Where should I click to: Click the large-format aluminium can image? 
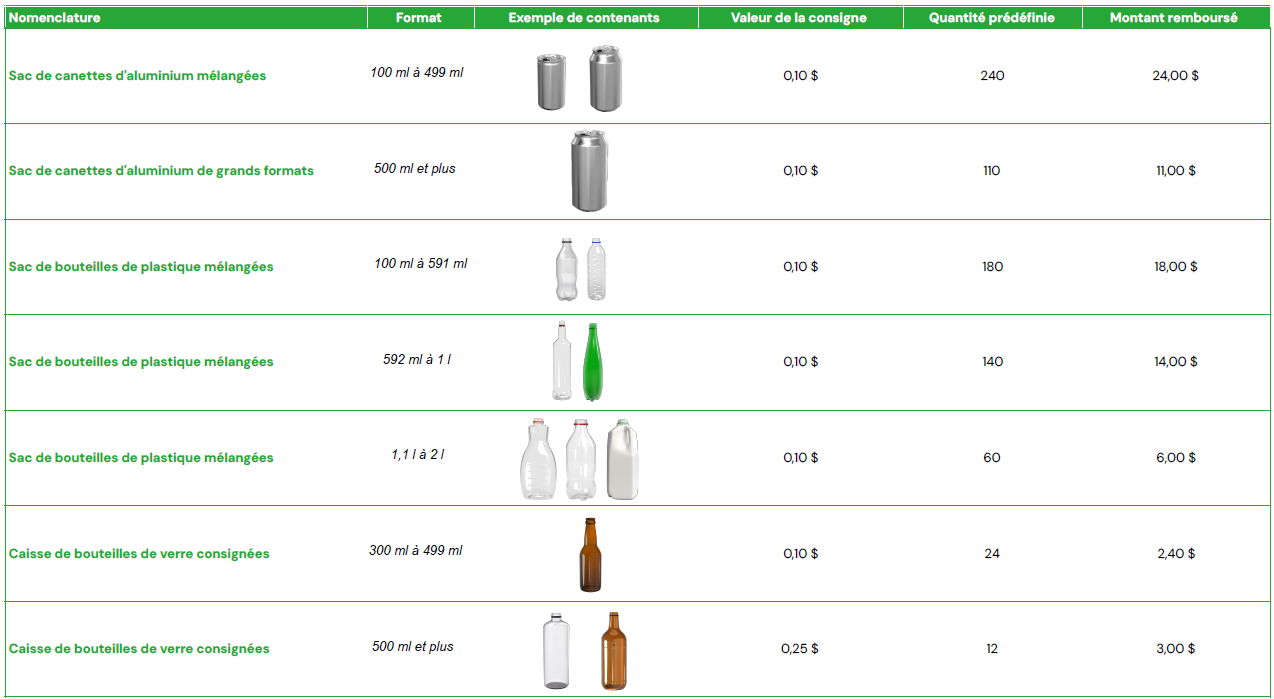(589, 171)
